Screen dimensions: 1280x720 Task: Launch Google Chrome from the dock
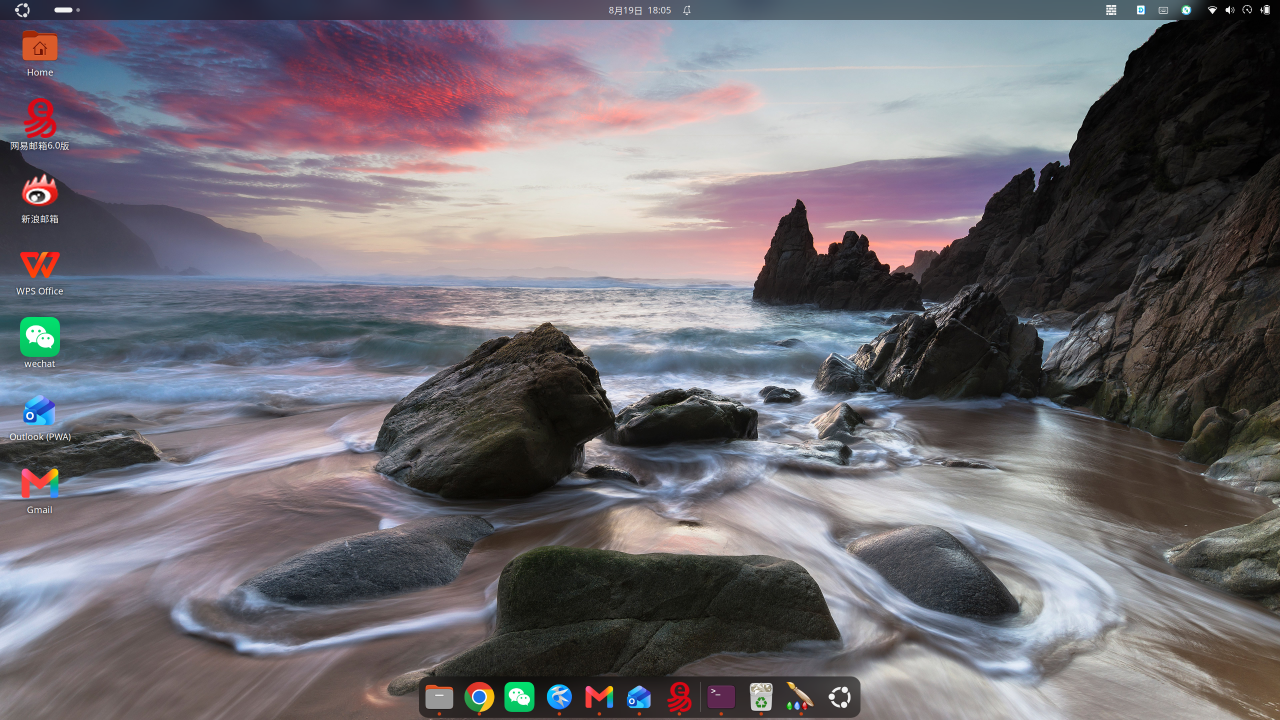point(479,697)
